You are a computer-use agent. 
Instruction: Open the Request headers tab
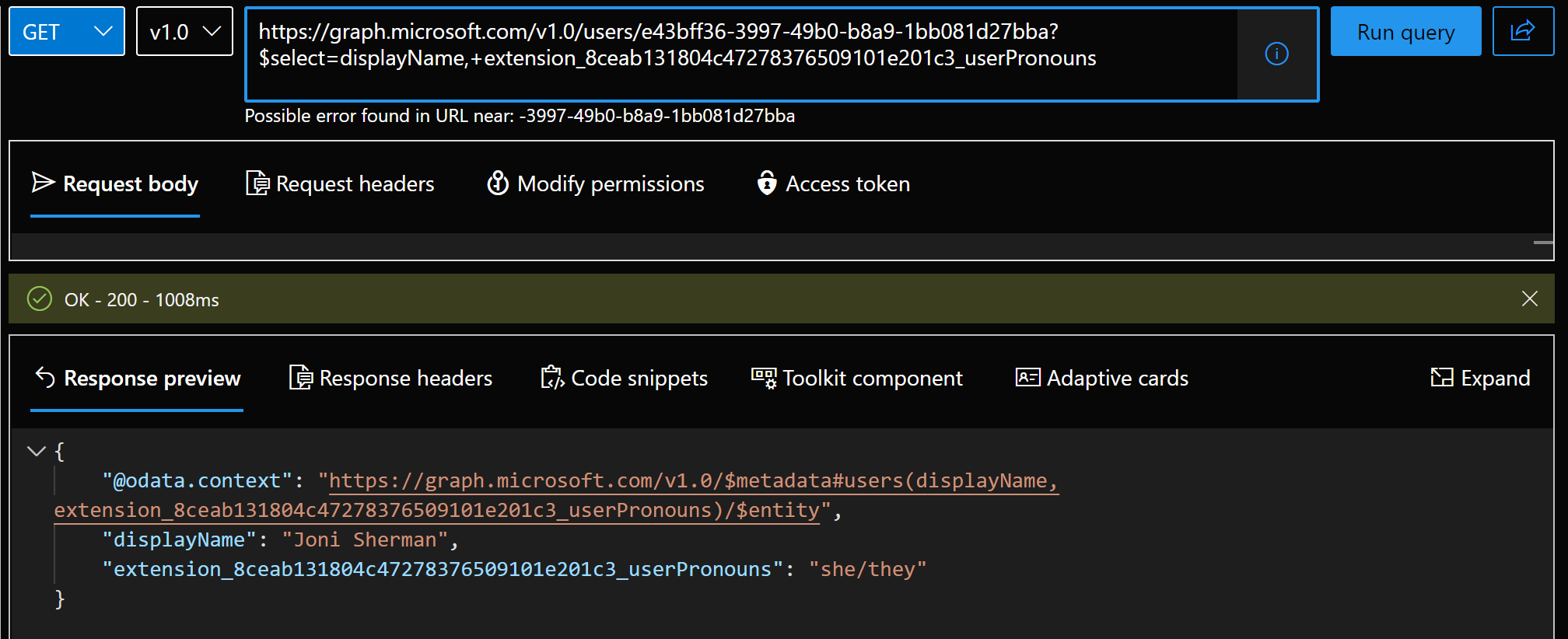pos(340,184)
